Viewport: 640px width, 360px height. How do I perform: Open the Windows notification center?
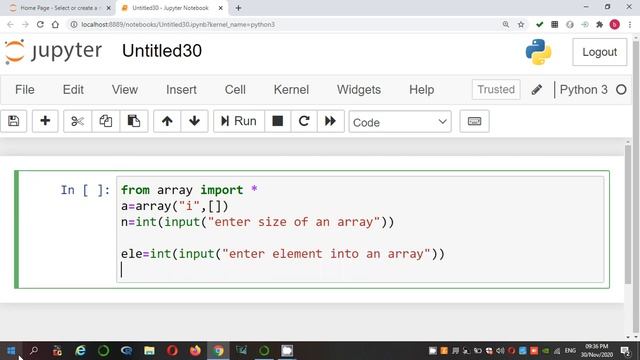(625, 351)
